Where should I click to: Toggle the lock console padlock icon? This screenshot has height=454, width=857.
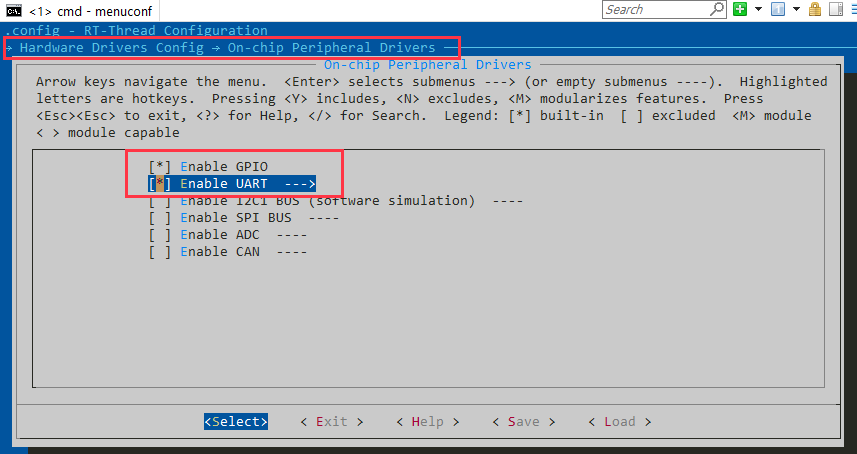click(816, 9)
